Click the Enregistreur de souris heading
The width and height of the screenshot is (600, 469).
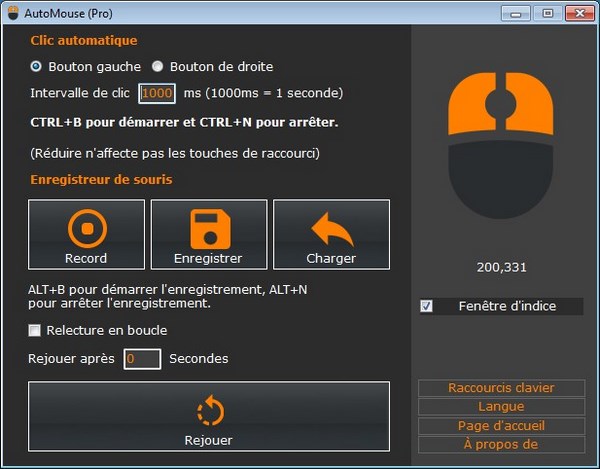101,179
